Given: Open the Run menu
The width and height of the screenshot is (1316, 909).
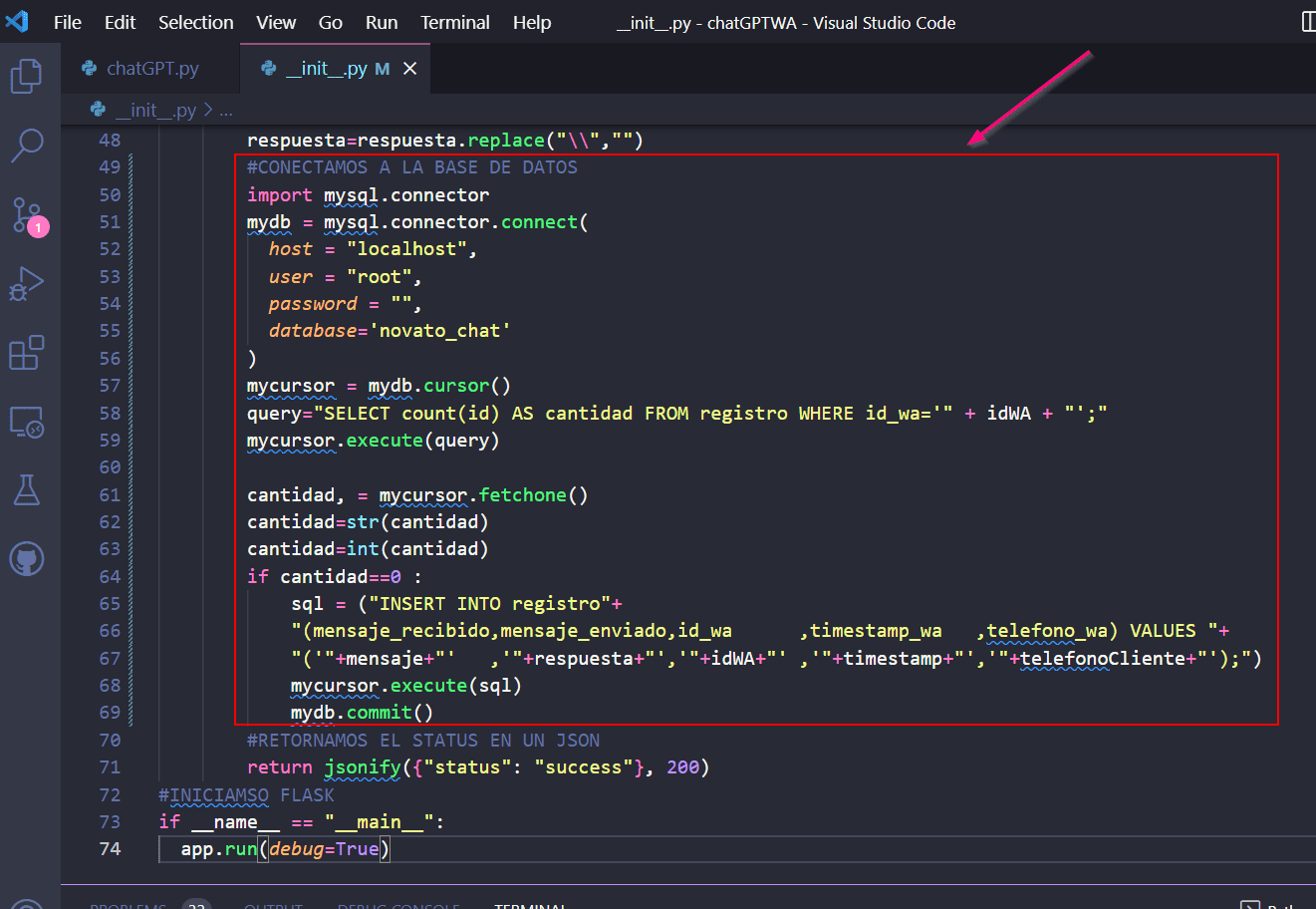Looking at the screenshot, I should click(x=382, y=22).
